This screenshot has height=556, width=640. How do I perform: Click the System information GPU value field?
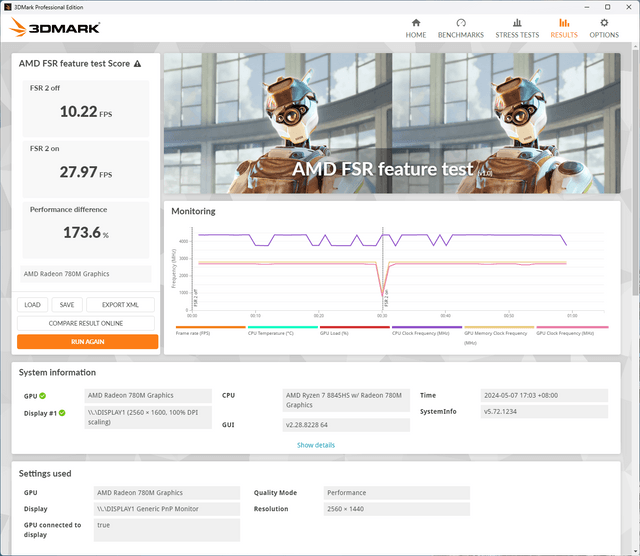pyautogui.click(x=148, y=396)
